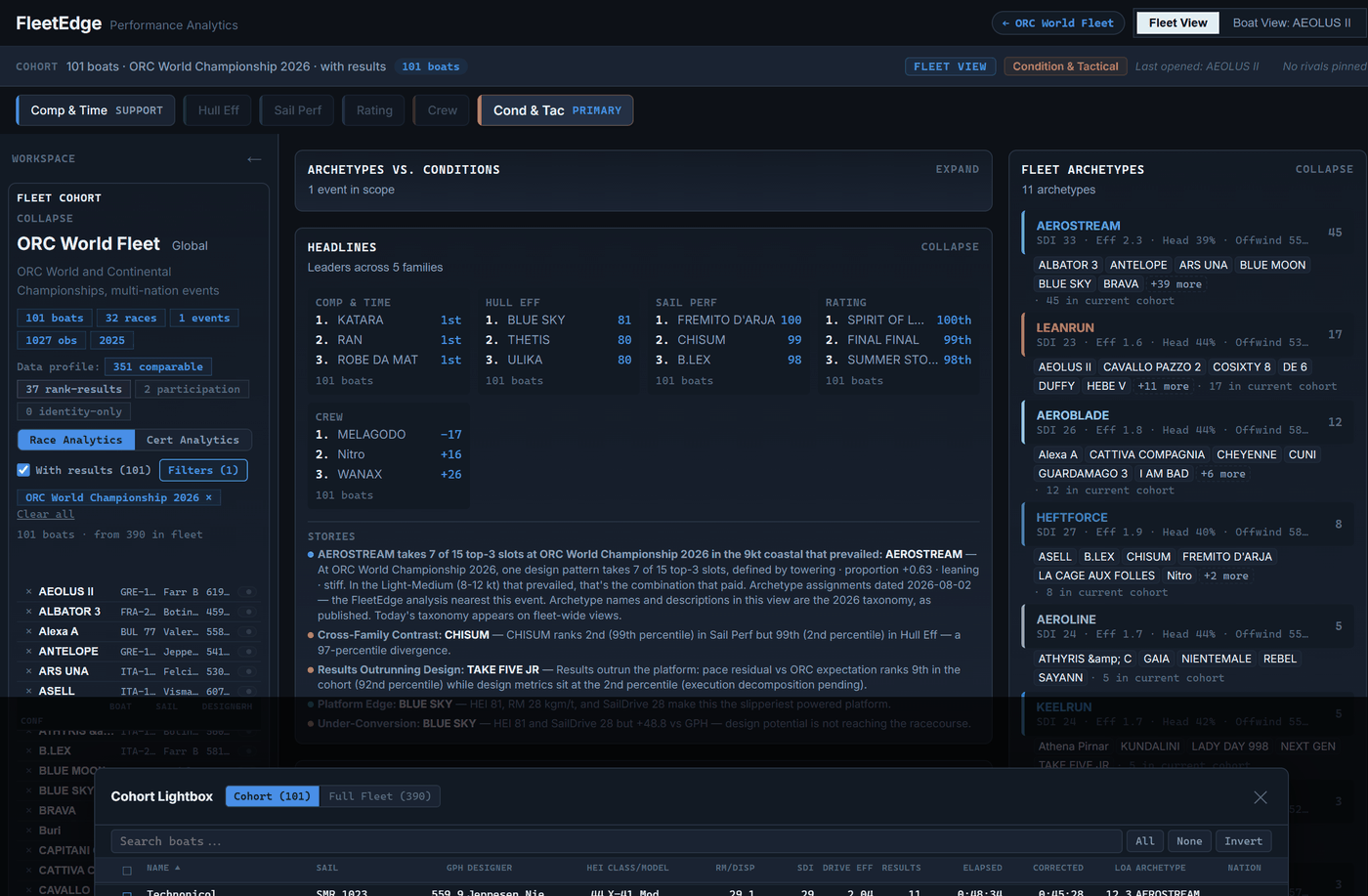Select the Cond & Tac primary tab

tap(556, 110)
